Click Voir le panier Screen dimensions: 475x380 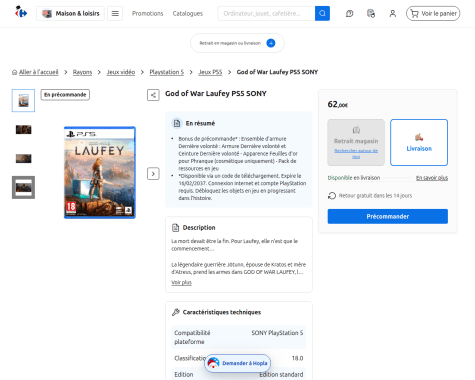pos(433,13)
